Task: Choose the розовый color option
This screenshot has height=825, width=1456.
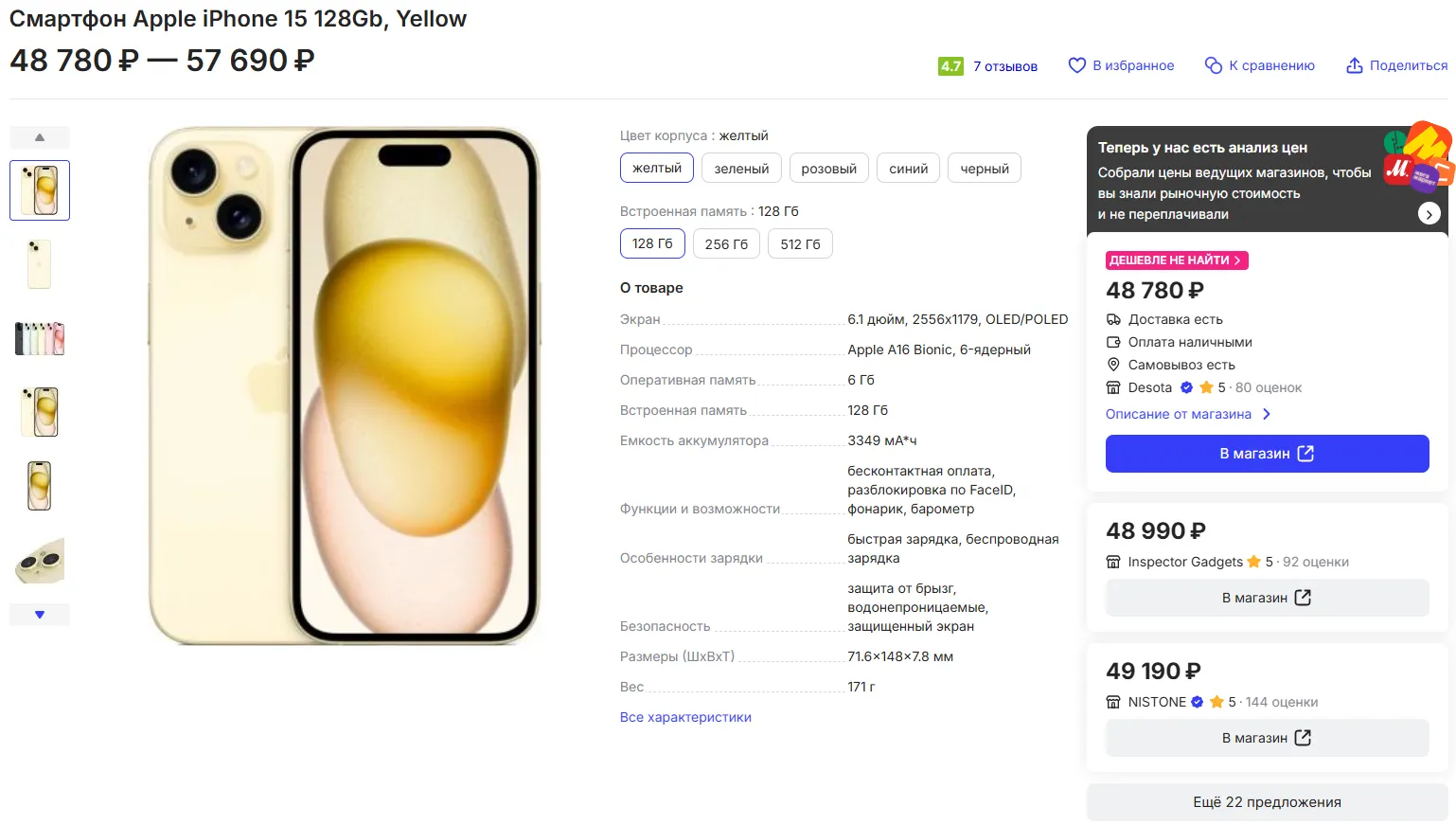Action: click(828, 169)
